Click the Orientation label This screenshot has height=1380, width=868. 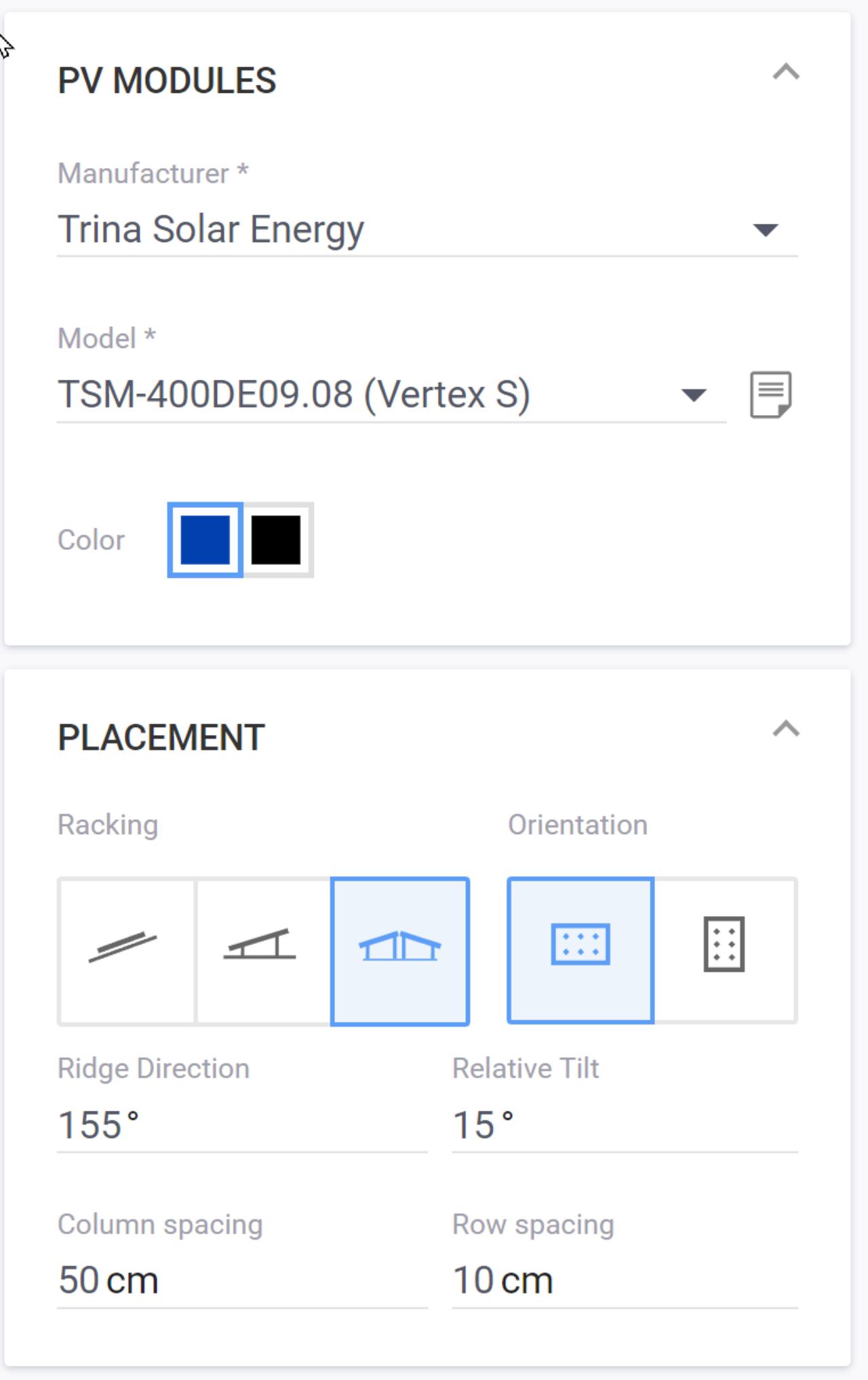point(578,825)
